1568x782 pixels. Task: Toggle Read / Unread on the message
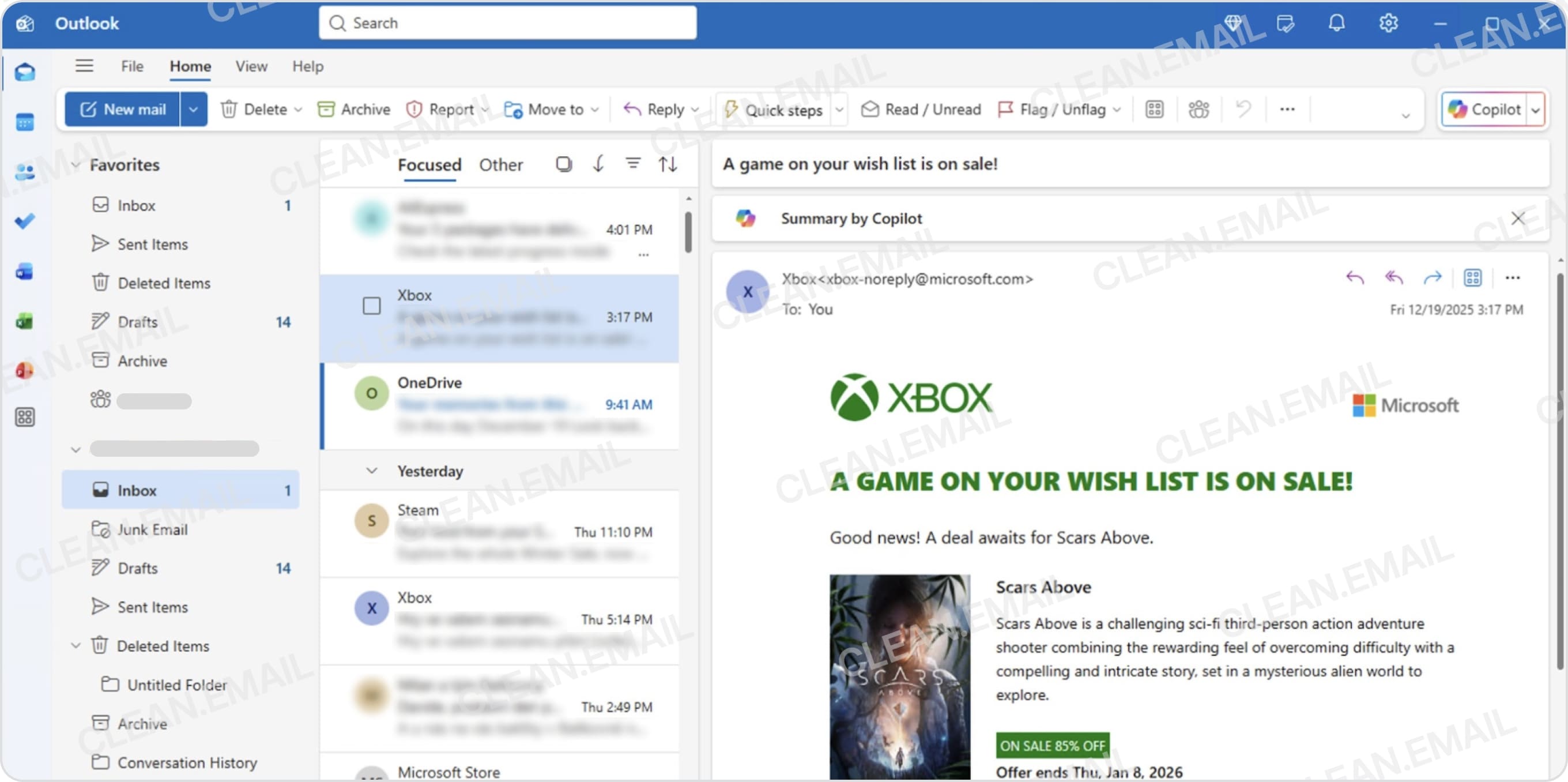[x=921, y=109]
